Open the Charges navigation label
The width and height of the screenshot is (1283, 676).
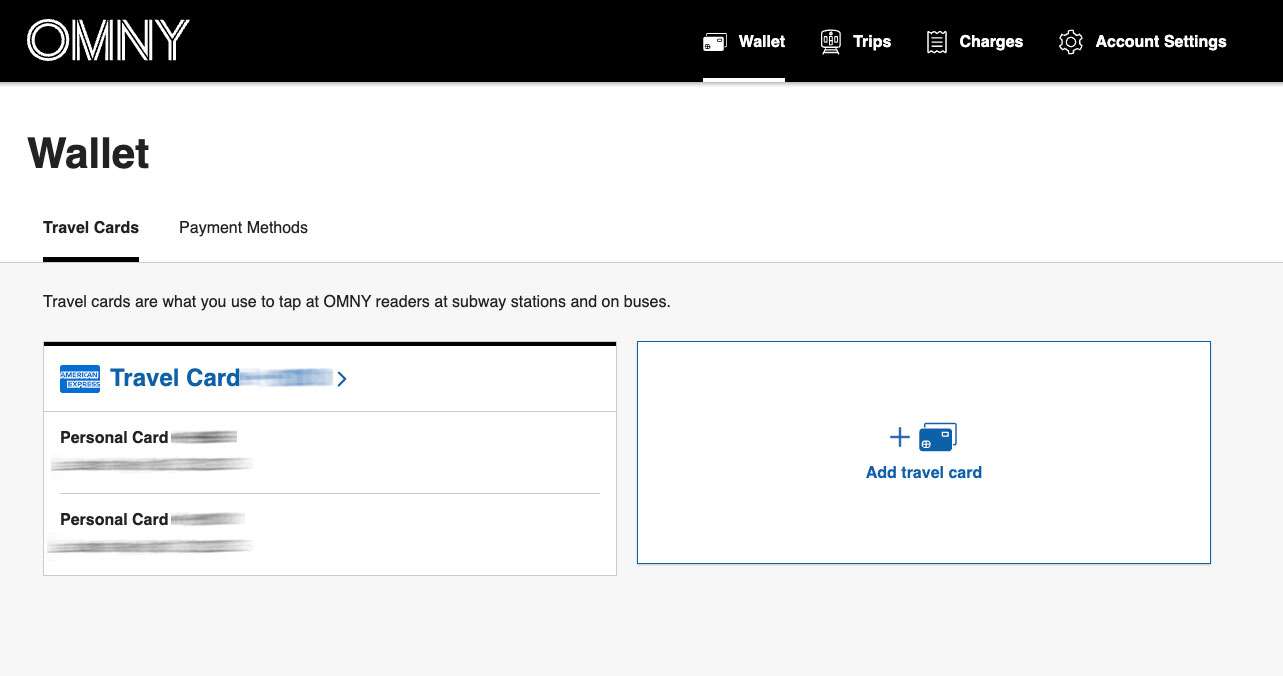point(991,42)
